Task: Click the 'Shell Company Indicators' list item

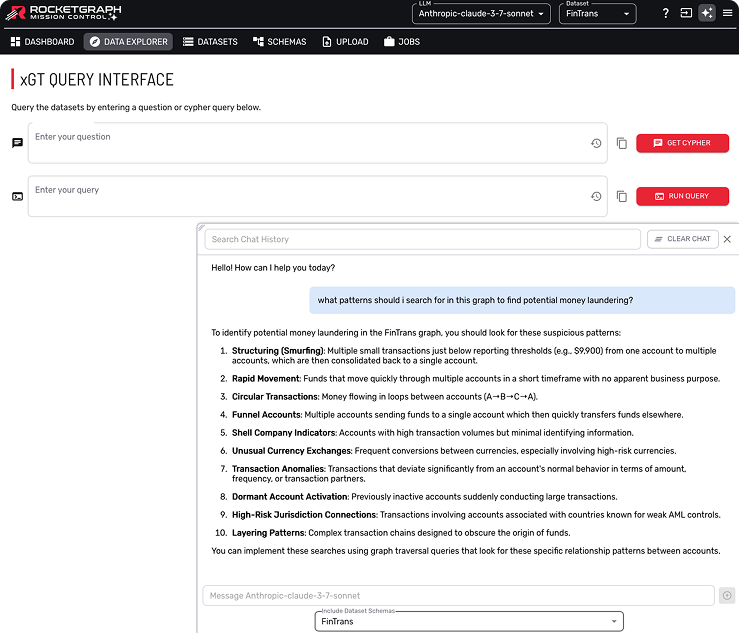Action: 427,433
